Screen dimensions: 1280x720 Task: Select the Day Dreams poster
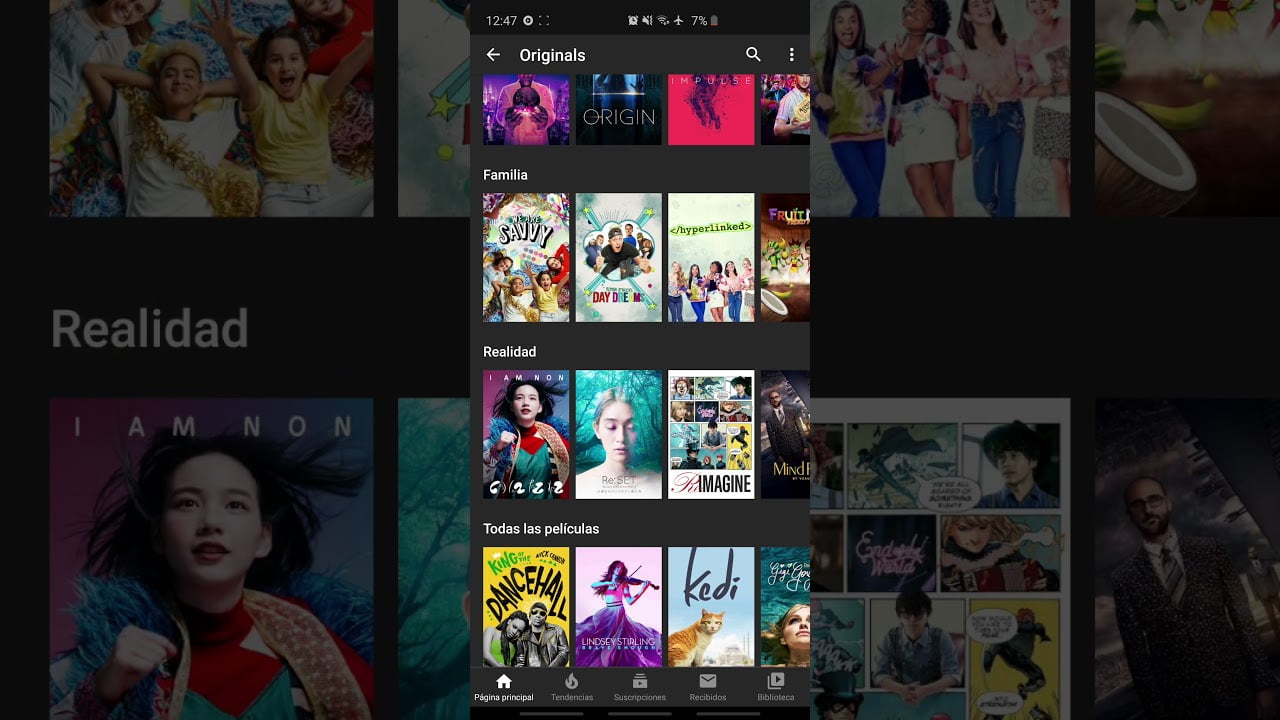619,258
